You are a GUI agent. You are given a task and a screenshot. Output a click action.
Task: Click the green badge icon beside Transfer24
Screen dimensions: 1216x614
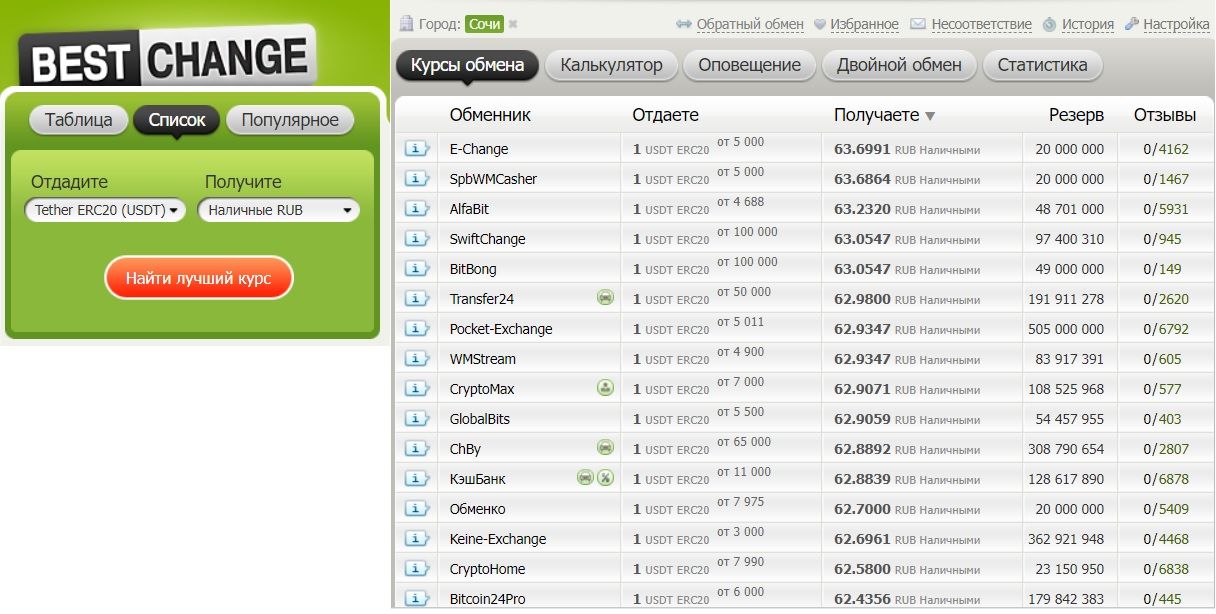point(605,297)
